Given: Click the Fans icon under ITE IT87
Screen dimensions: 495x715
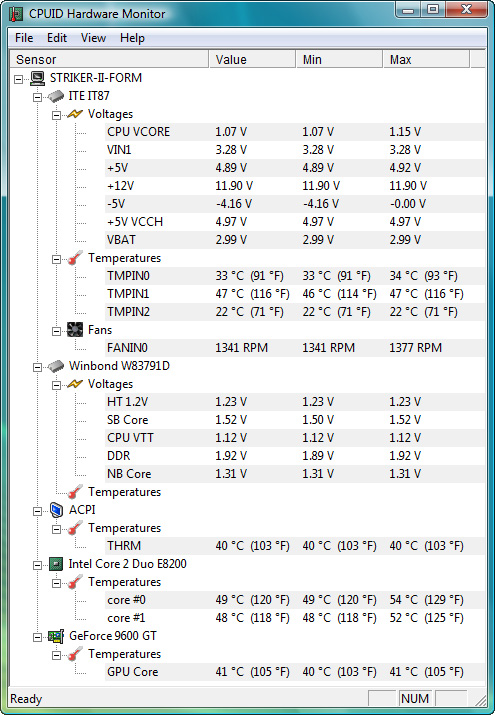Looking at the screenshot, I should click(x=75, y=330).
